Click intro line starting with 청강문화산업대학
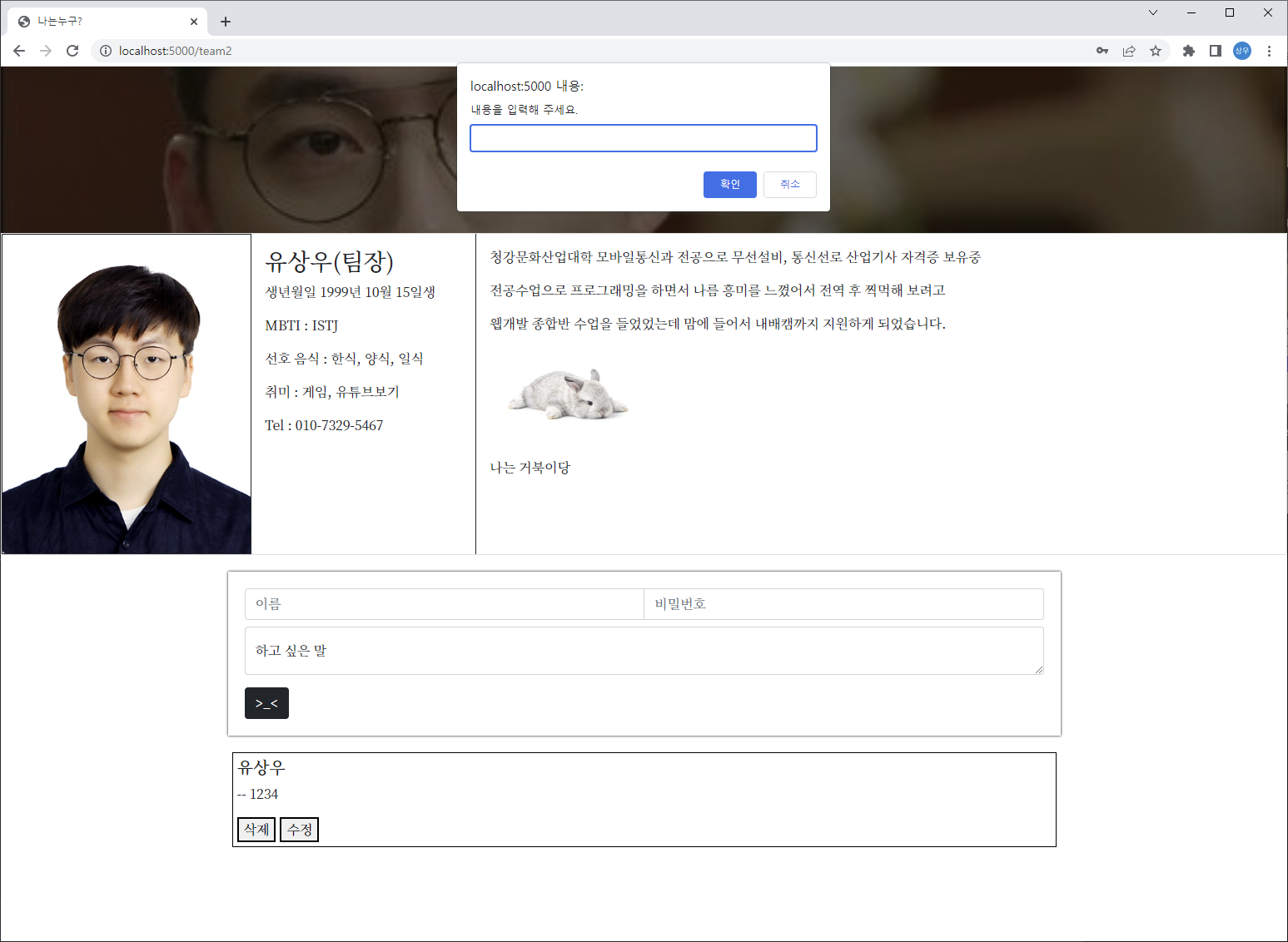1288x942 pixels. point(735,257)
